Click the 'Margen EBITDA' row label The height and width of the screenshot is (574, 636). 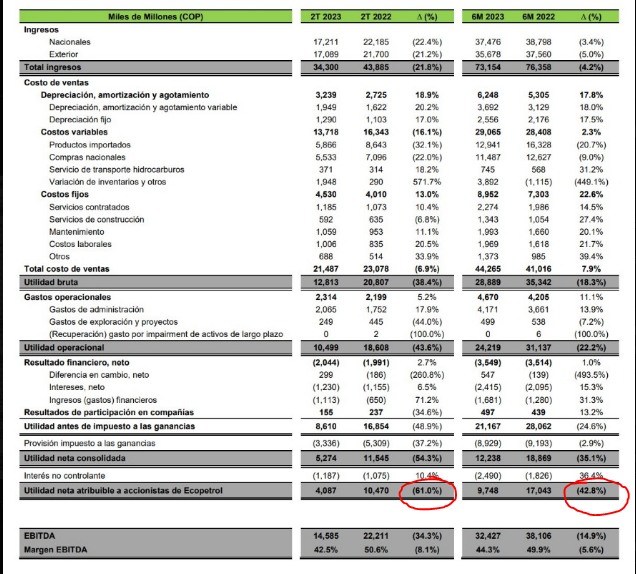pyautogui.click(x=56, y=550)
